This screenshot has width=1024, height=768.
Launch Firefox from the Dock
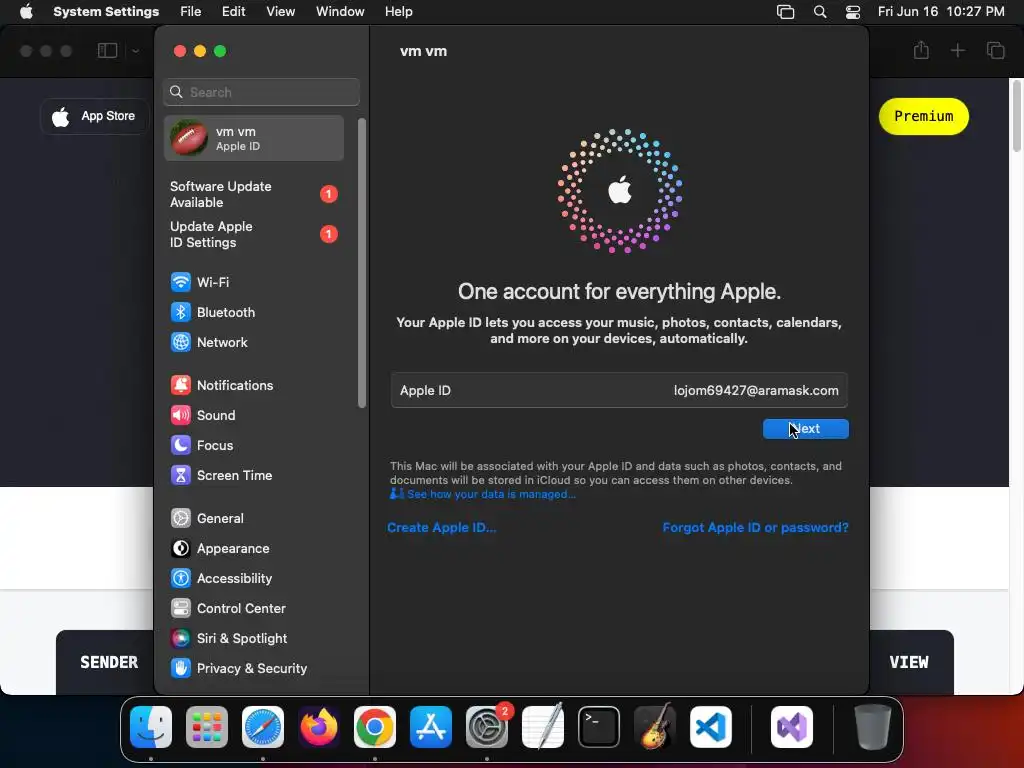click(x=319, y=727)
